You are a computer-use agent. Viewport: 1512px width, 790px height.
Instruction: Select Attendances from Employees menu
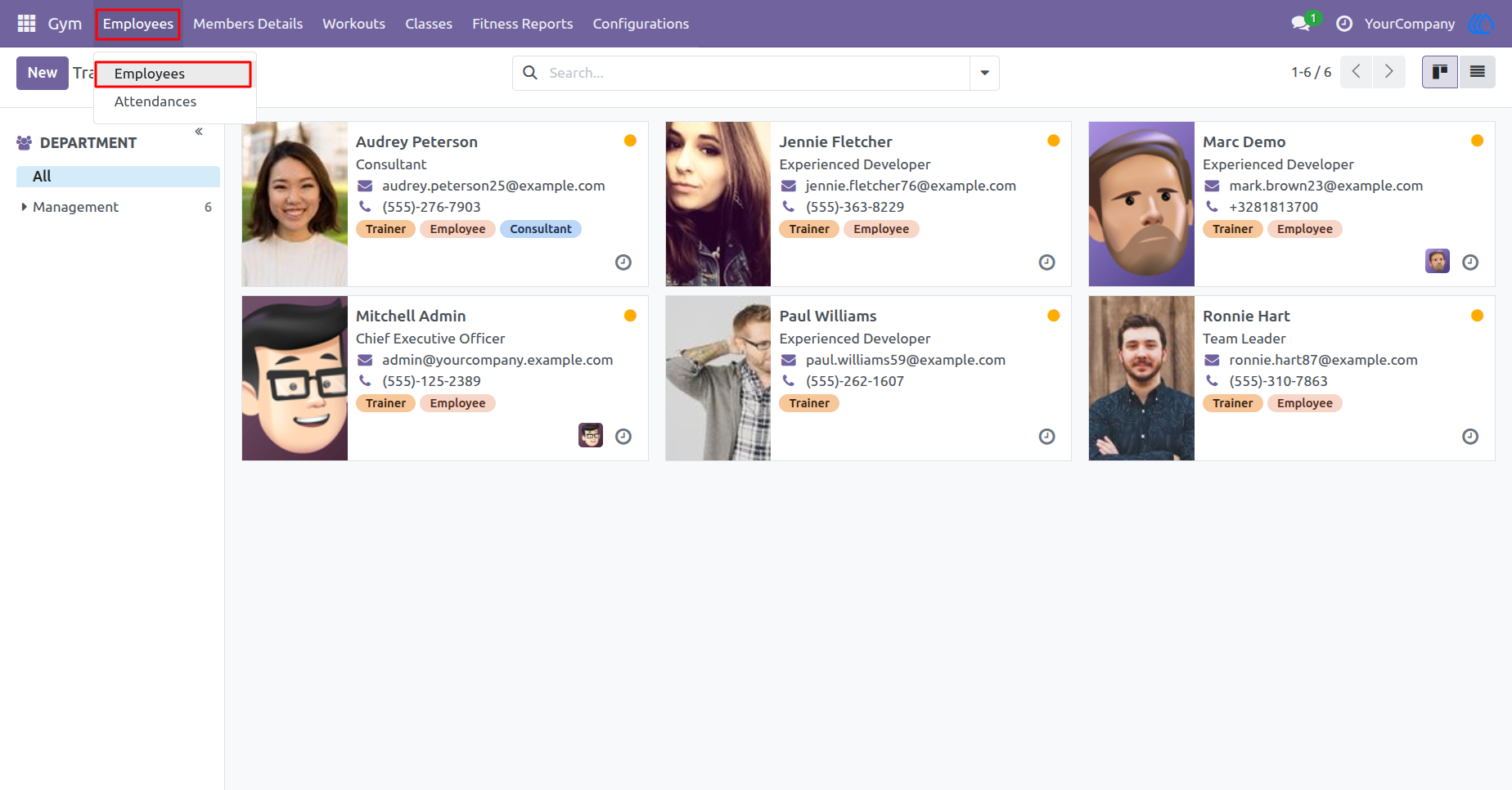[155, 101]
